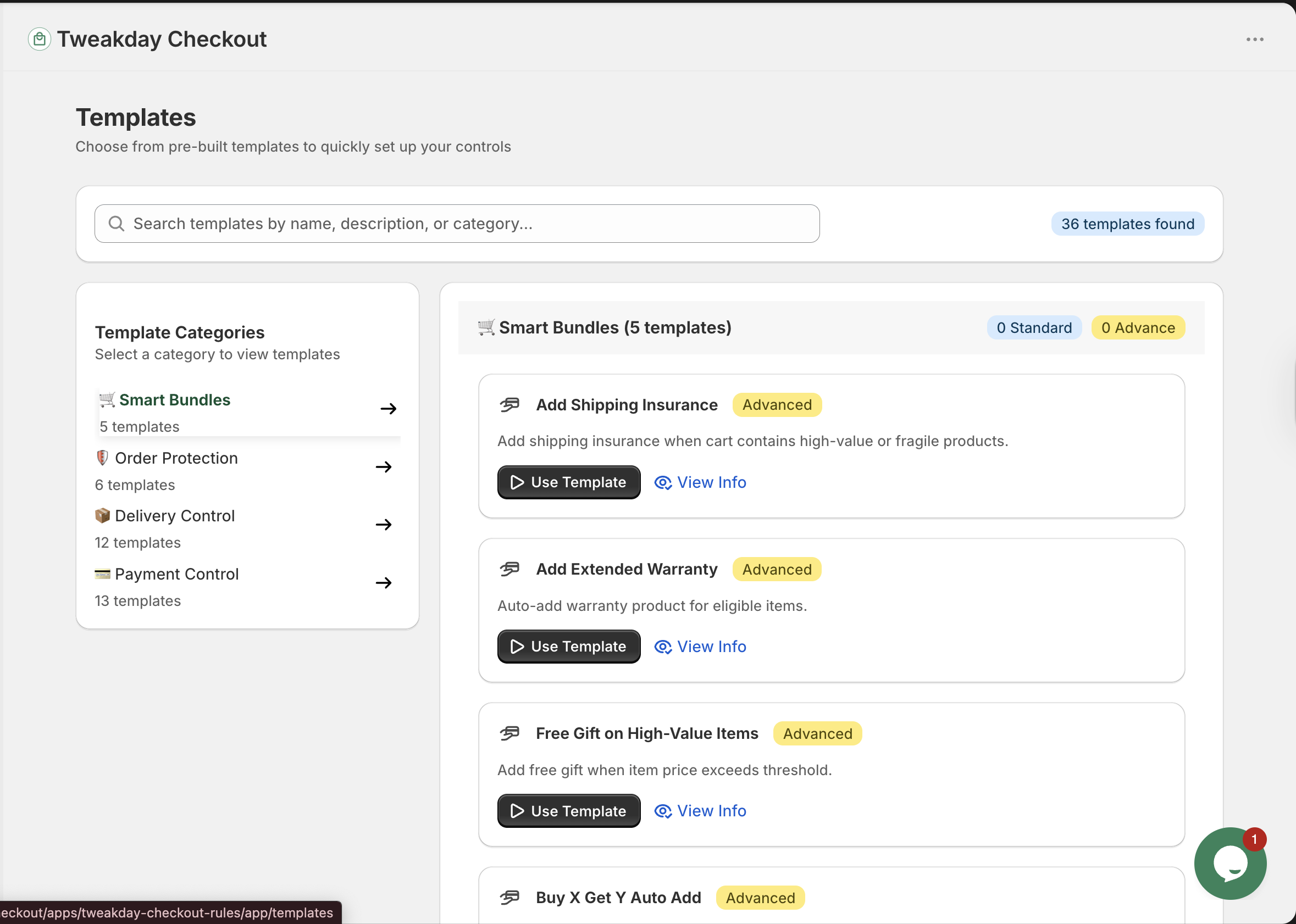Click Advanced badge on Buy X Get Y

[x=761, y=898]
